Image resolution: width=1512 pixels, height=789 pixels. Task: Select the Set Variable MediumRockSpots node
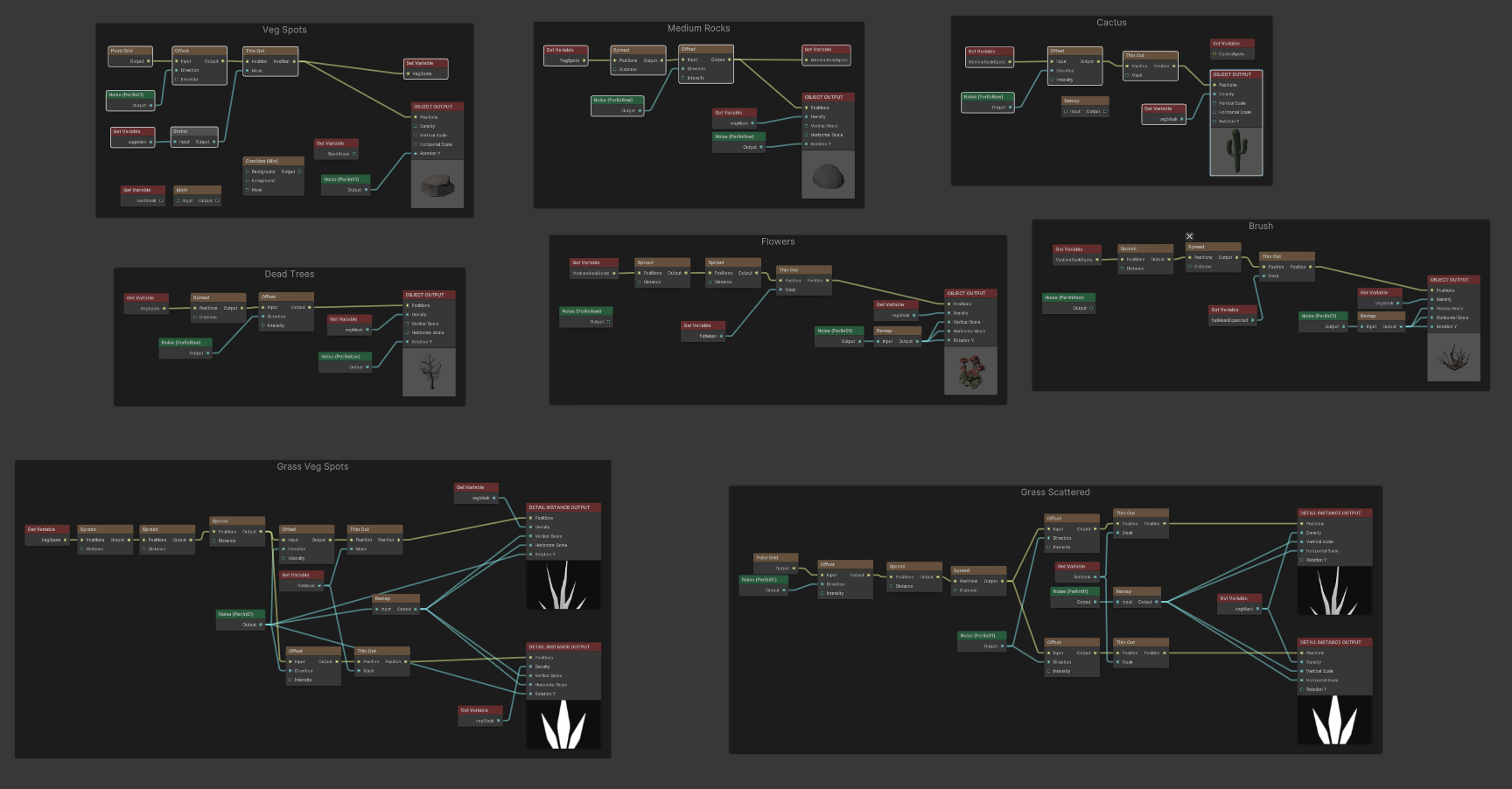pyautogui.click(x=827, y=55)
